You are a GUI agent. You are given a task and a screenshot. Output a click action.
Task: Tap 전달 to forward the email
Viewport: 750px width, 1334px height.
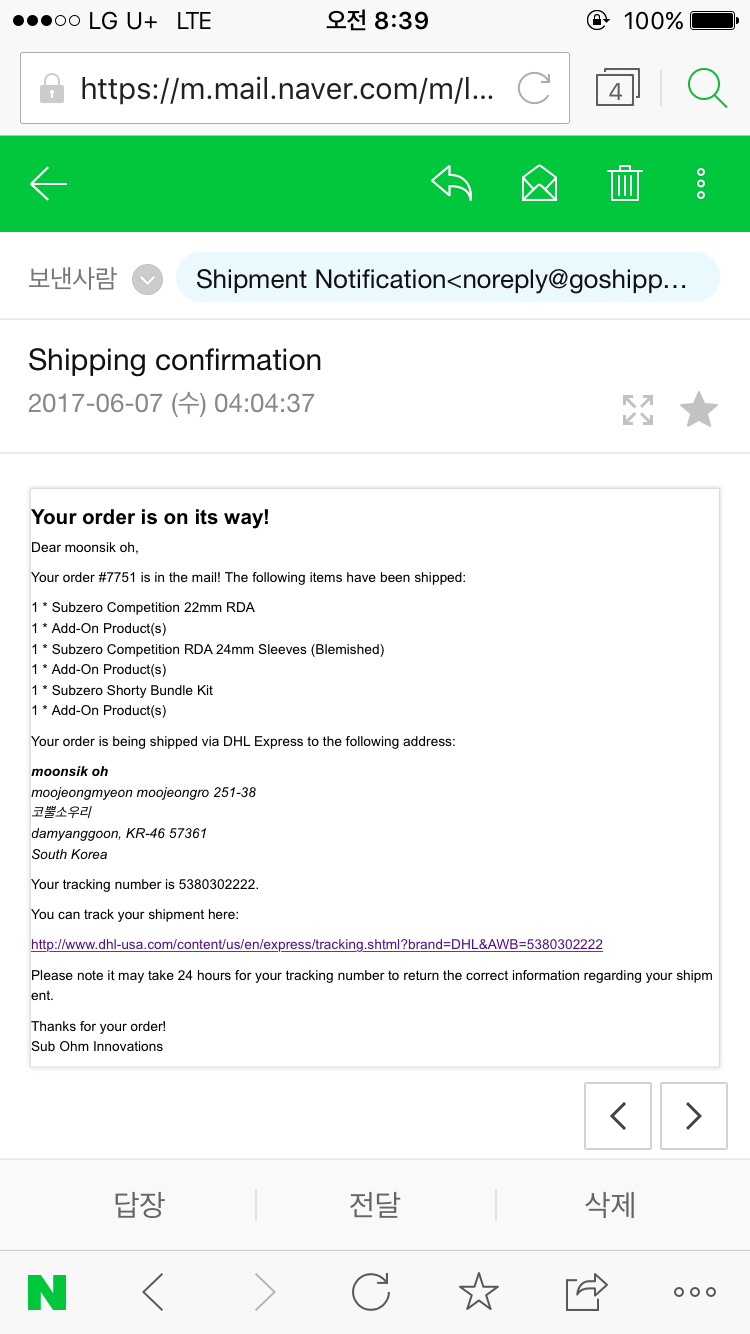pyautogui.click(x=375, y=1204)
